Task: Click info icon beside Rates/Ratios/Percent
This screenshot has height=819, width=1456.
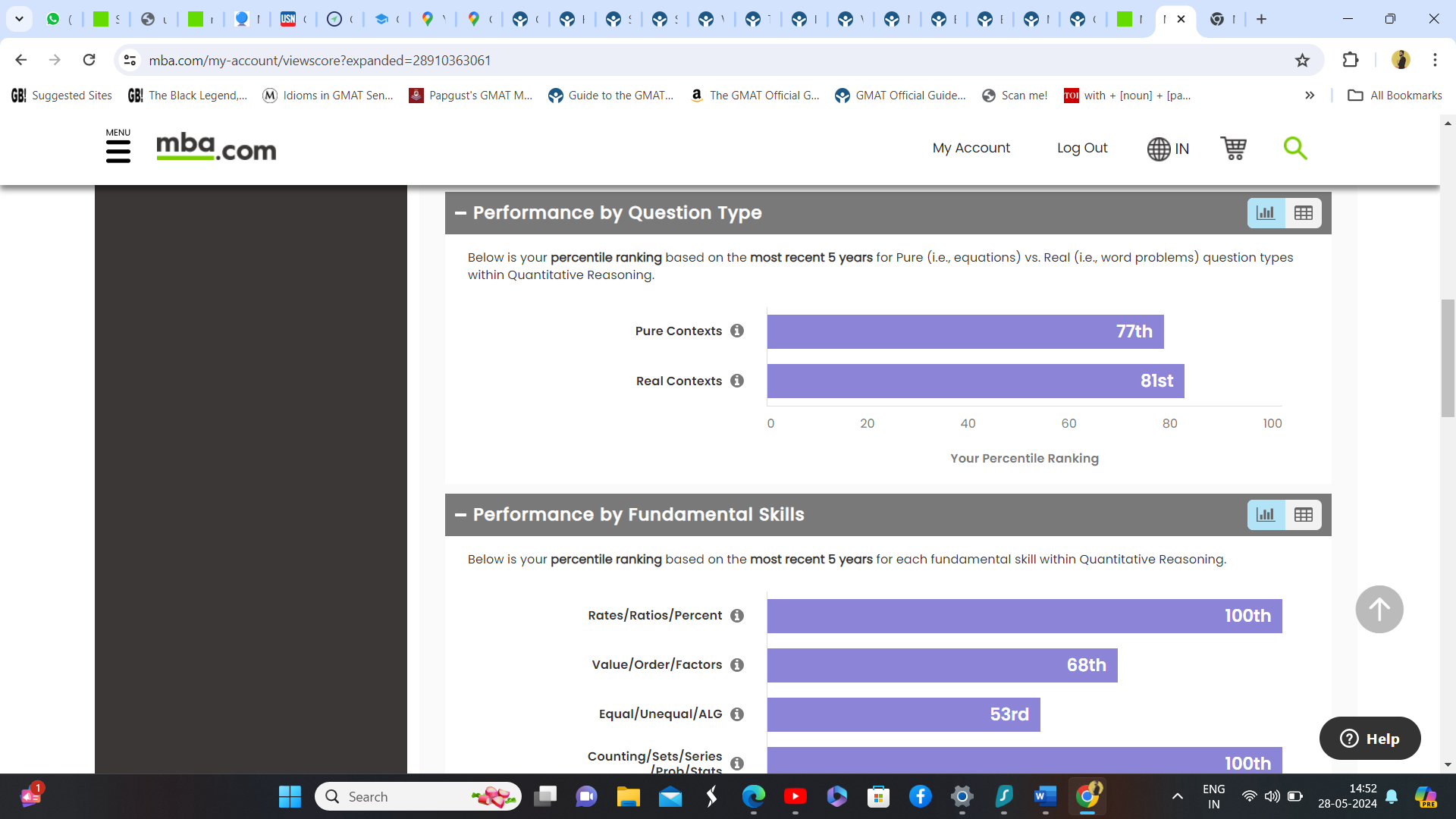Action: pyautogui.click(x=737, y=616)
